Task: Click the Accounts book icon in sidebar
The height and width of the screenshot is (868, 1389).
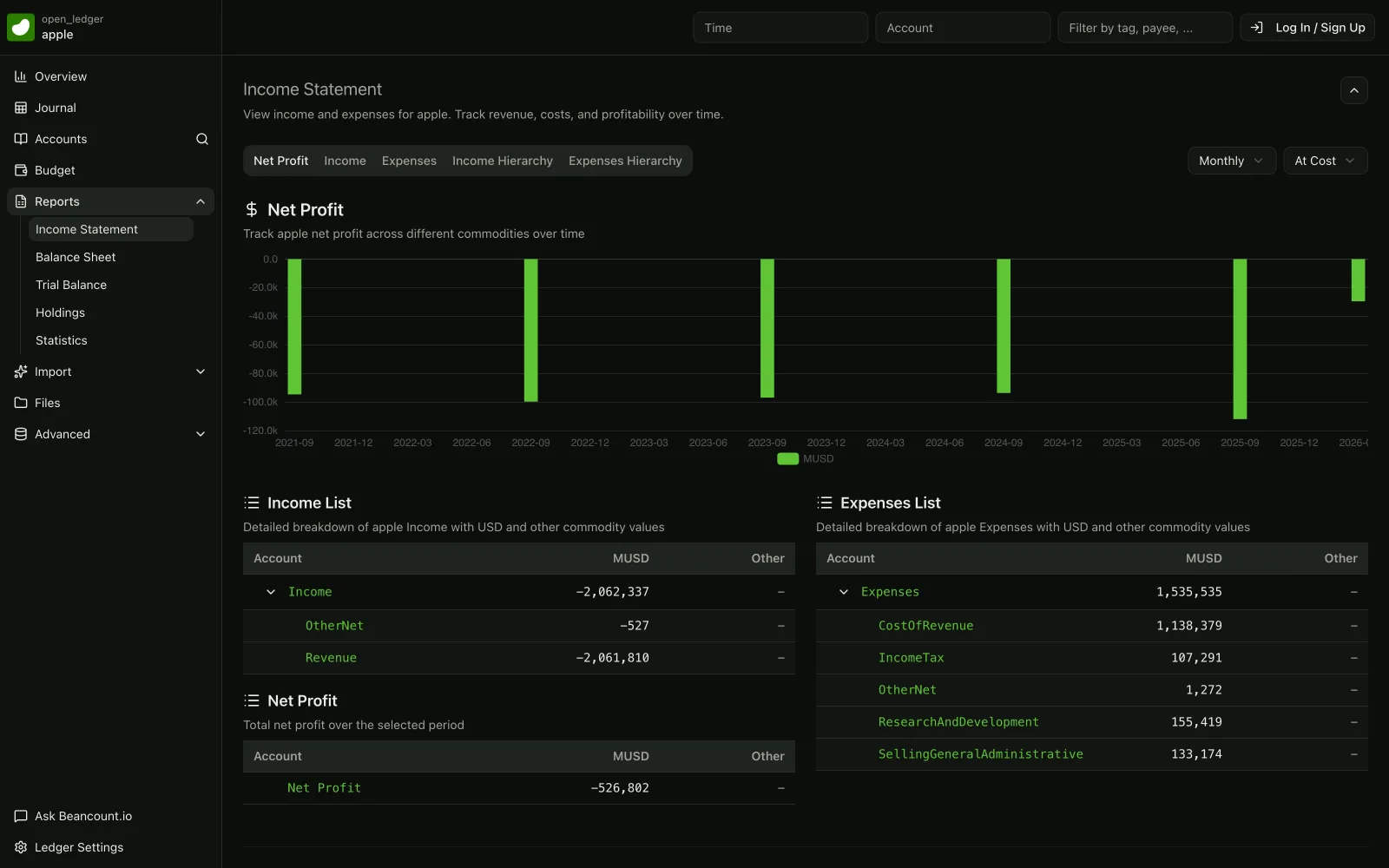Action: pyautogui.click(x=21, y=139)
